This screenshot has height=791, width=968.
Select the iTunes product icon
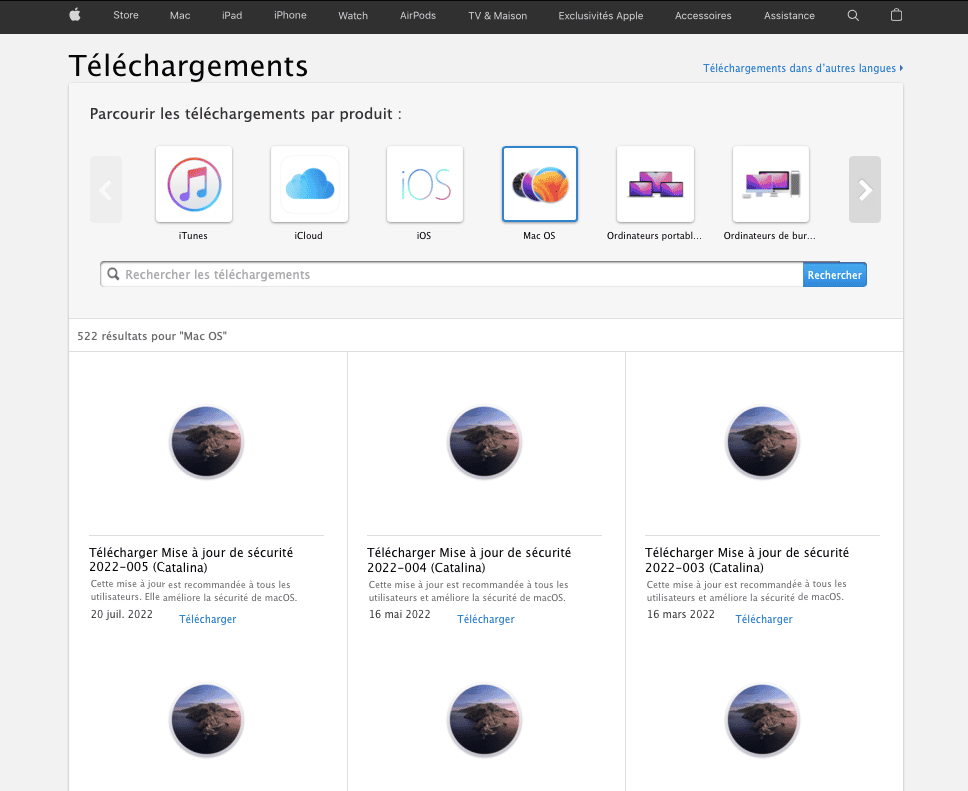coord(194,184)
